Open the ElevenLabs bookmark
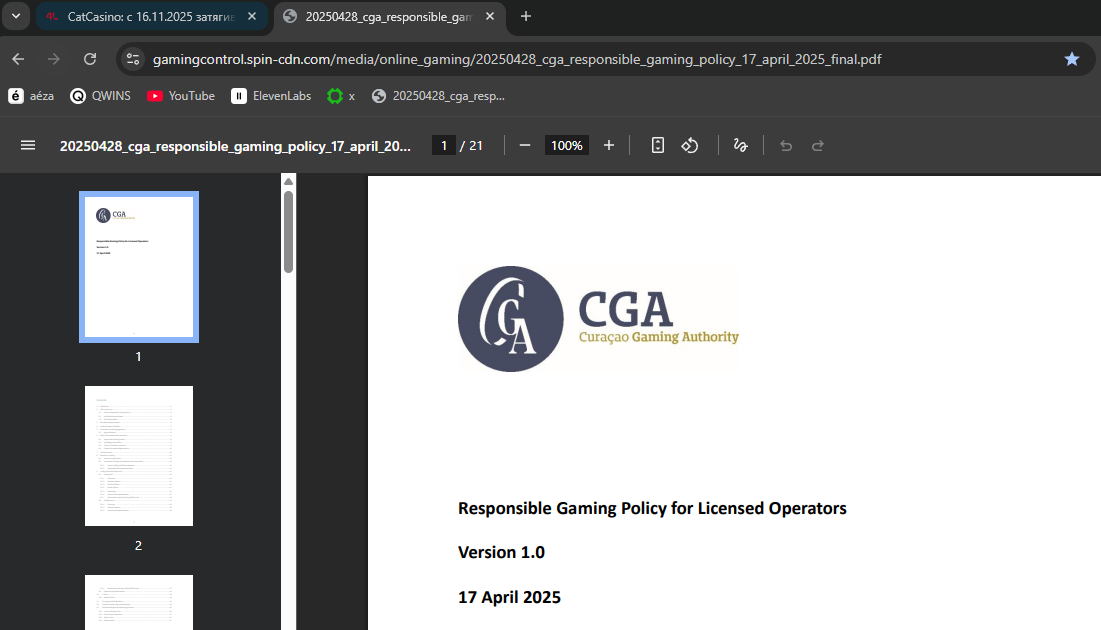This screenshot has height=630, width=1101. (271, 96)
